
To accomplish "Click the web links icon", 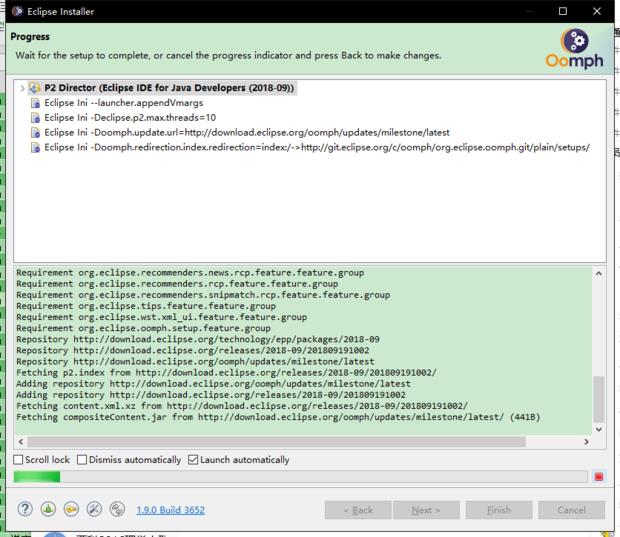I will 117,509.
